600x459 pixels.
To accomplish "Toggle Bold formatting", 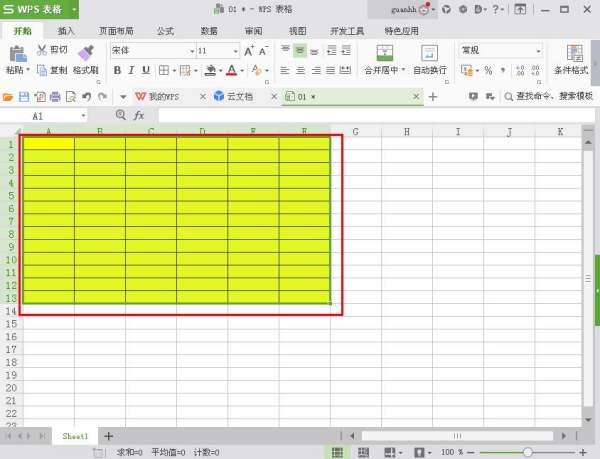I will coord(117,71).
